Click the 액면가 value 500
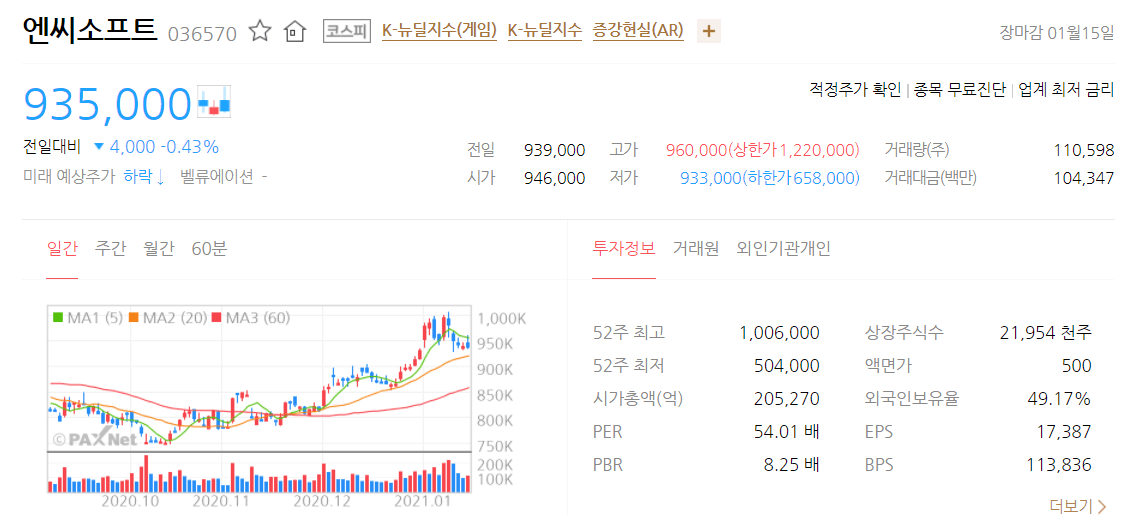 tap(1077, 366)
